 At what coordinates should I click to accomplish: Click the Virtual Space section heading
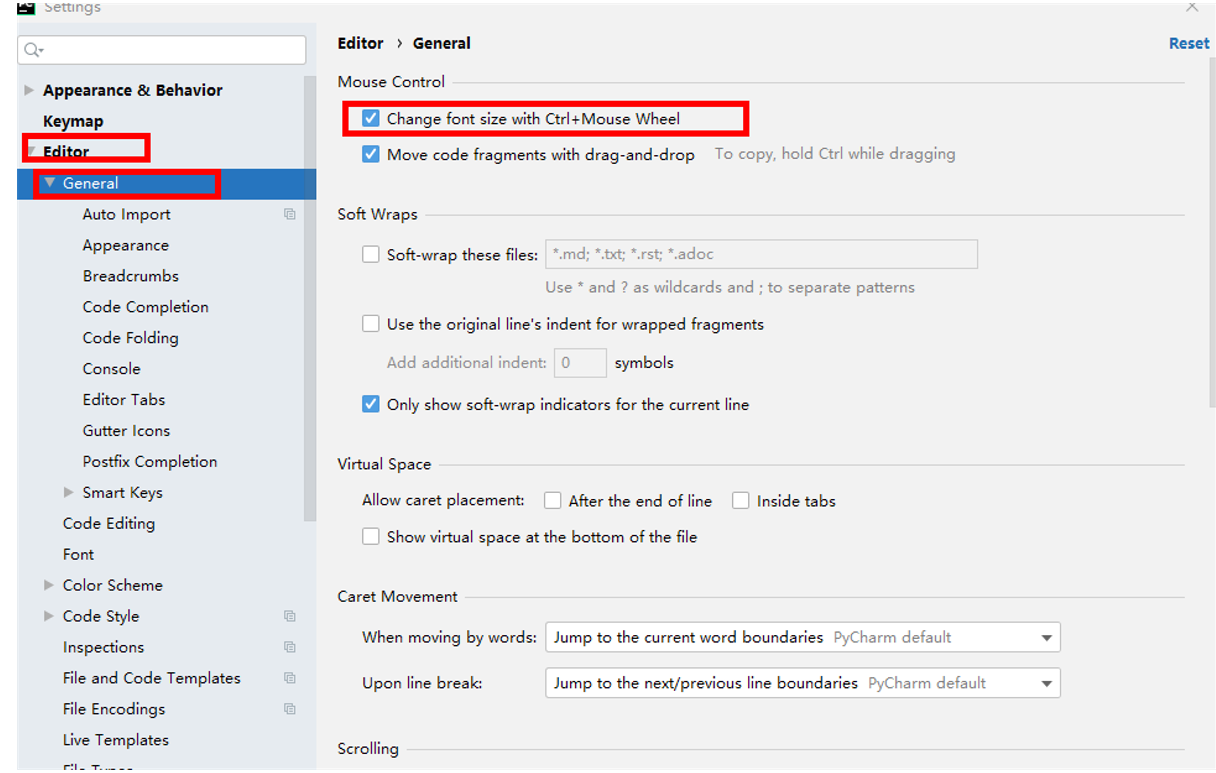coord(384,464)
